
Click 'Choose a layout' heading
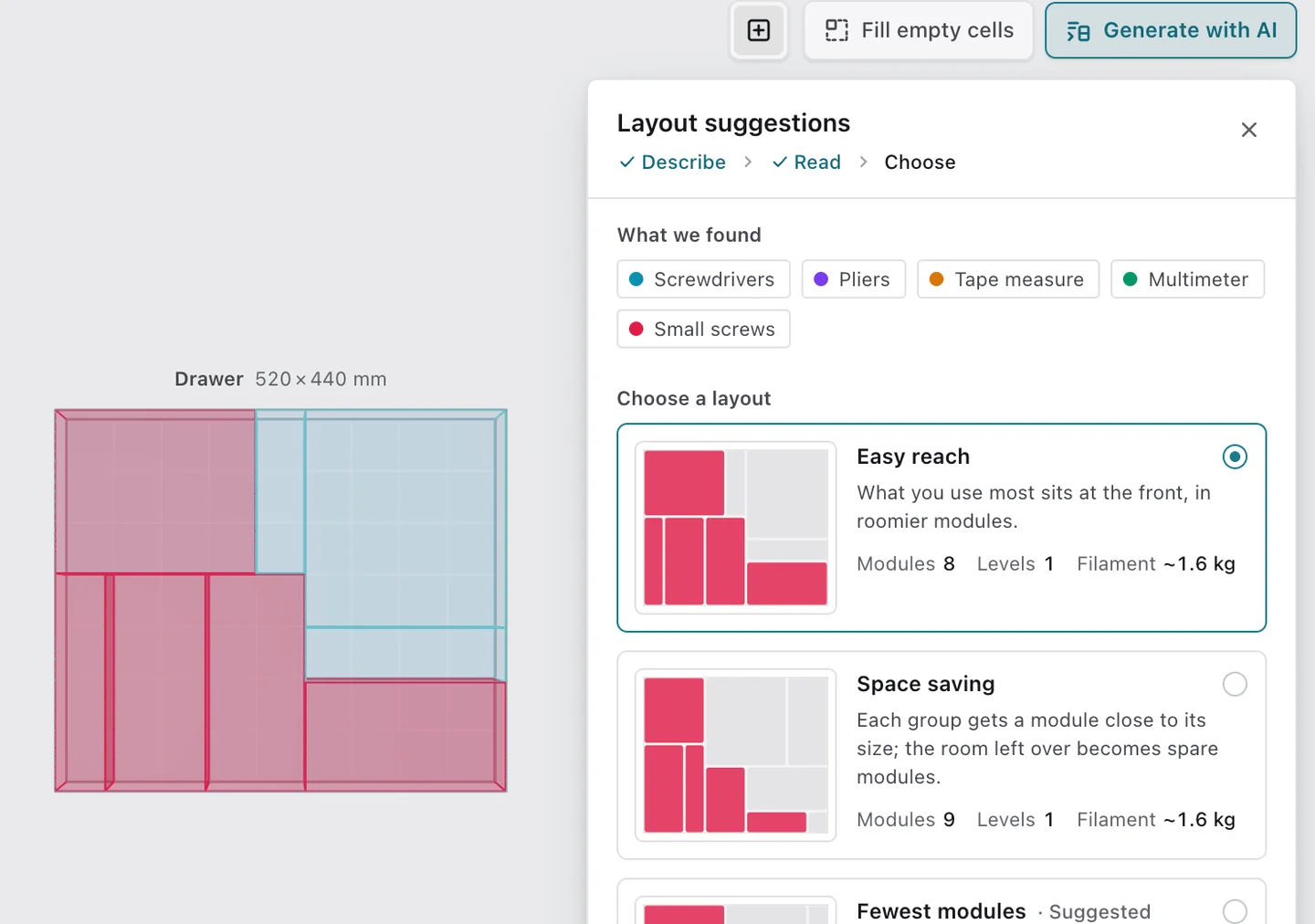click(694, 399)
